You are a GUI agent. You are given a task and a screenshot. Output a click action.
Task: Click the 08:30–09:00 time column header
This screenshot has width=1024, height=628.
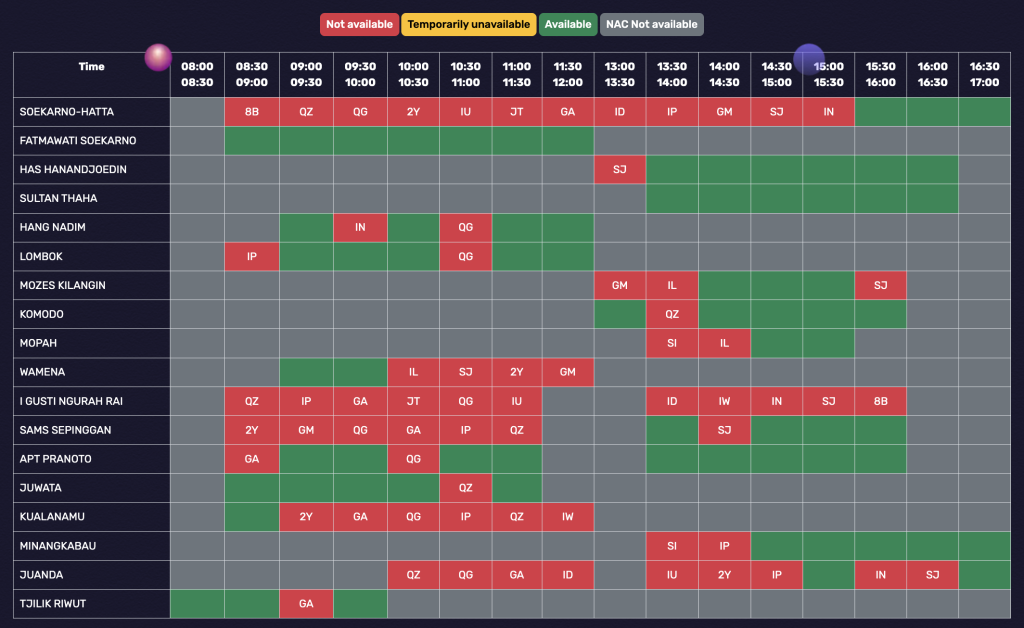click(x=252, y=75)
